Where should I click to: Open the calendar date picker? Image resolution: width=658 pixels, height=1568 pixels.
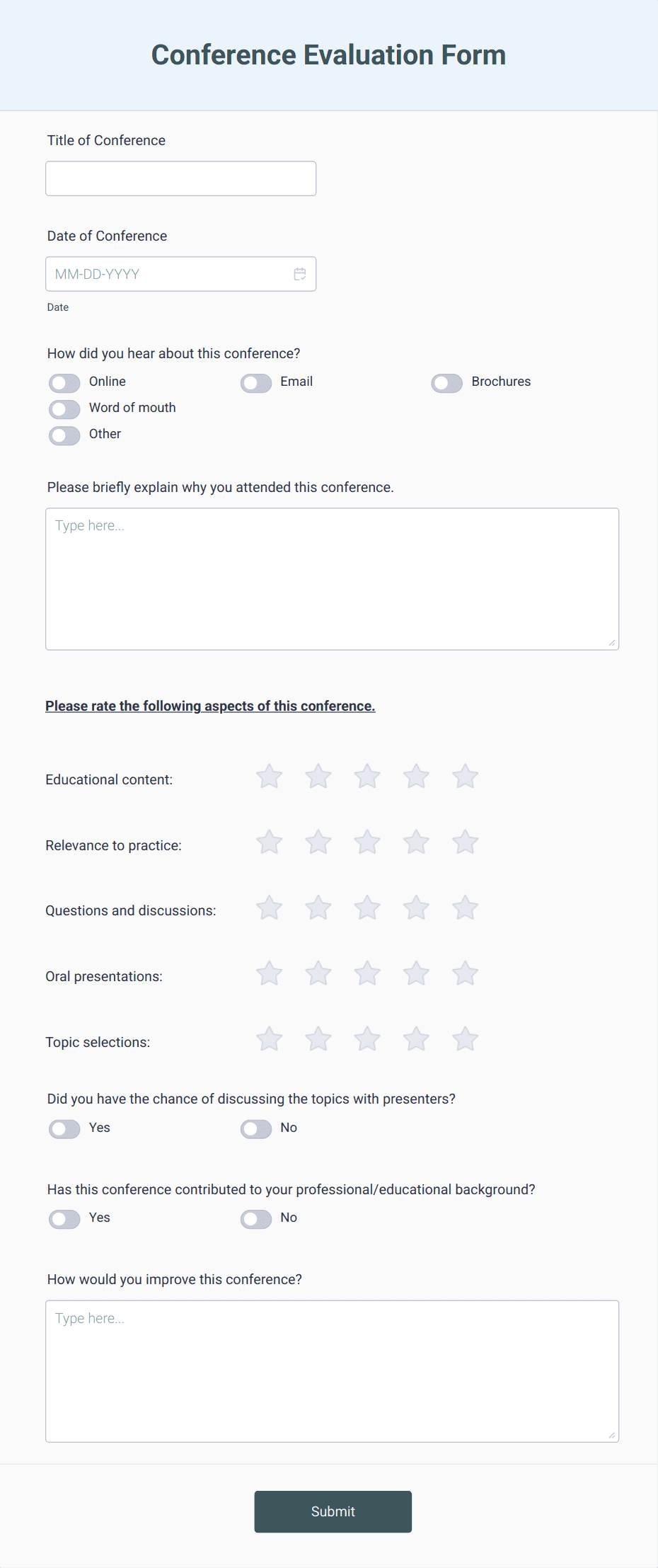pyautogui.click(x=300, y=273)
